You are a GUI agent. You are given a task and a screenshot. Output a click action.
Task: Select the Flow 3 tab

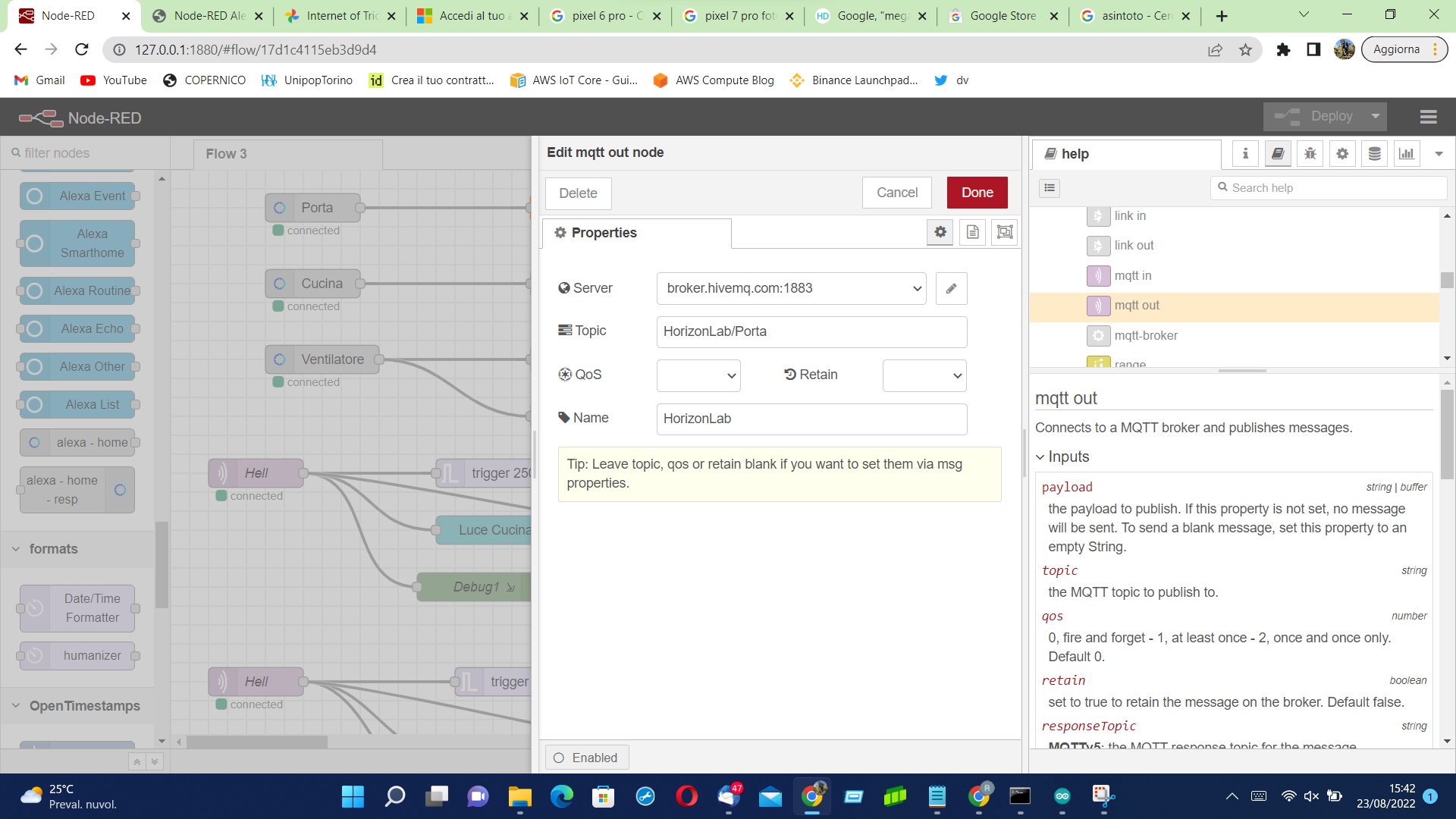[227, 154]
